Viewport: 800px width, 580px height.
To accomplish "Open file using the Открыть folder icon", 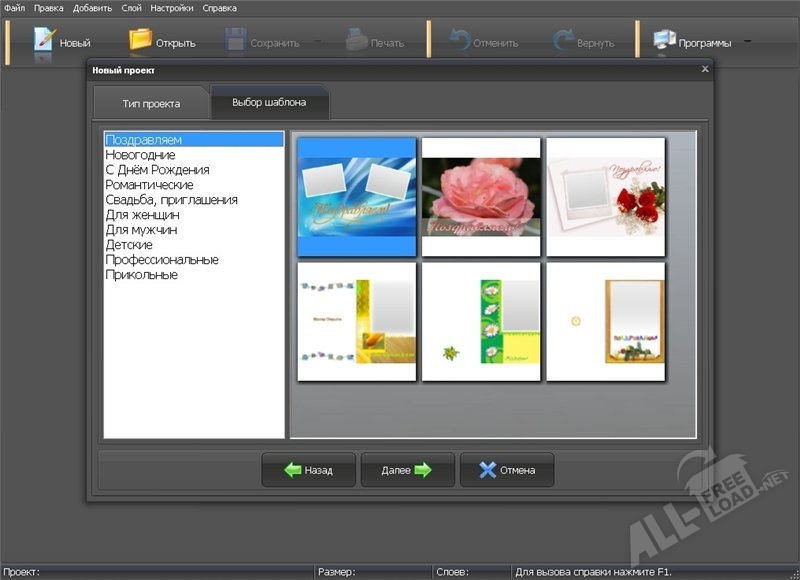I will tap(140, 40).
